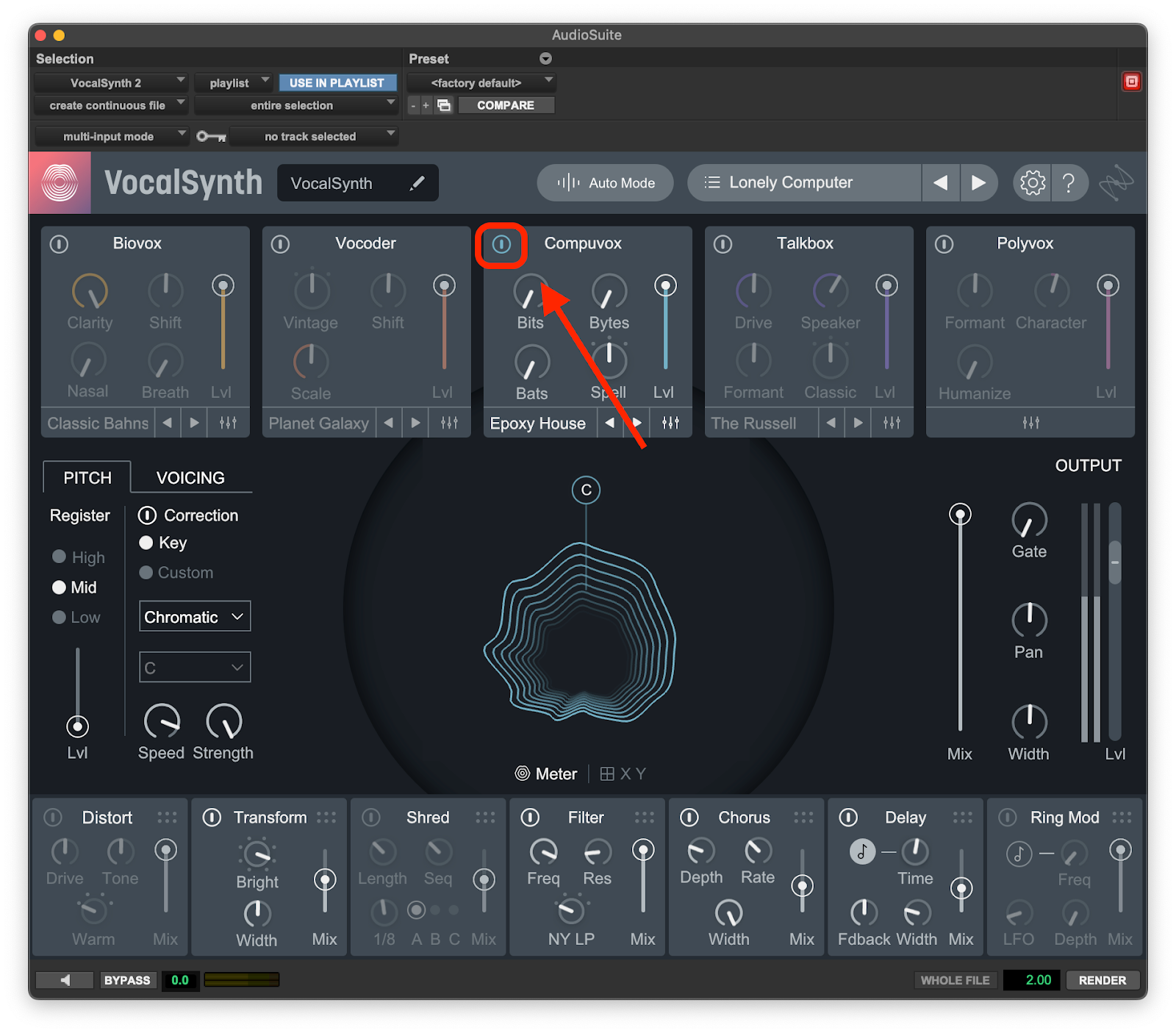Expand the Chromatic scale dropdown

[195, 617]
